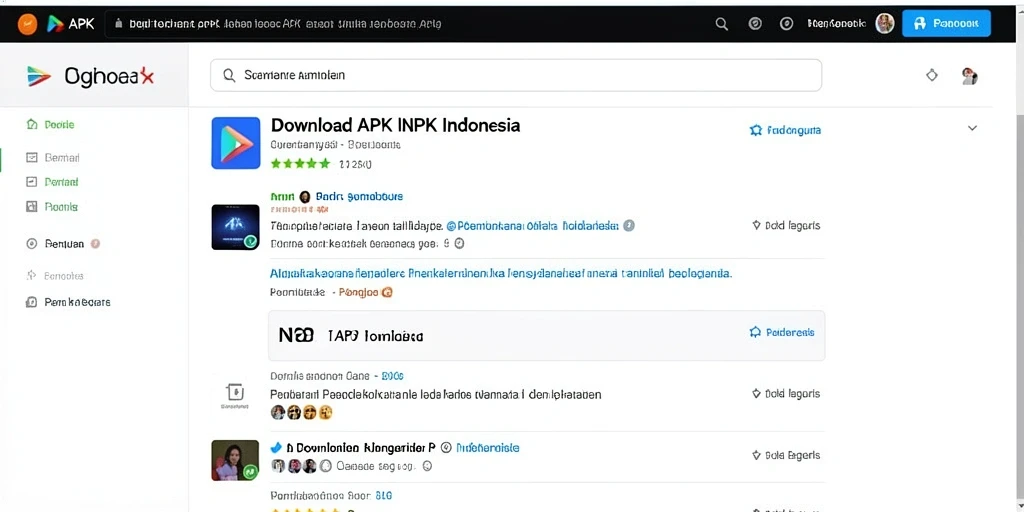This screenshot has height=512, width=1024.
Task: Click the magnifier icon inside the search field
Action: pos(229,75)
